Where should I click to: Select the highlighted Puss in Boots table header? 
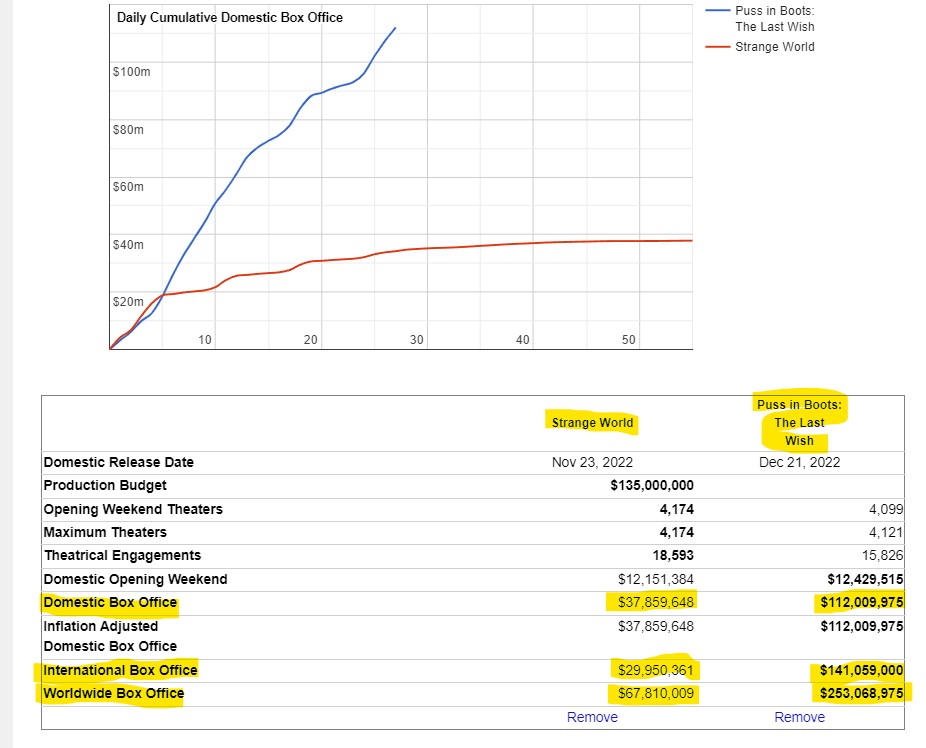click(x=799, y=422)
